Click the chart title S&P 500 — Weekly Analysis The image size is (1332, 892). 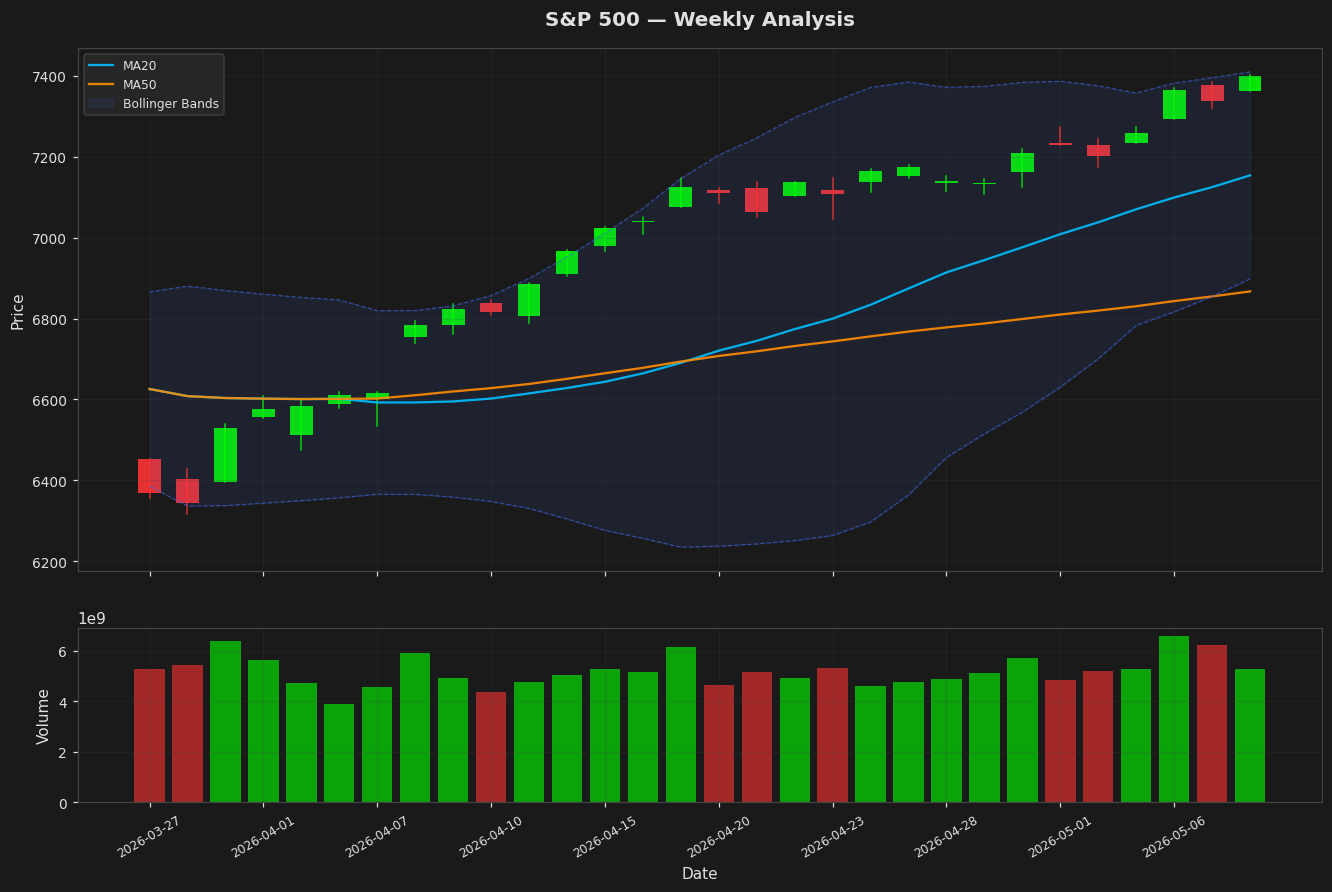click(699, 20)
